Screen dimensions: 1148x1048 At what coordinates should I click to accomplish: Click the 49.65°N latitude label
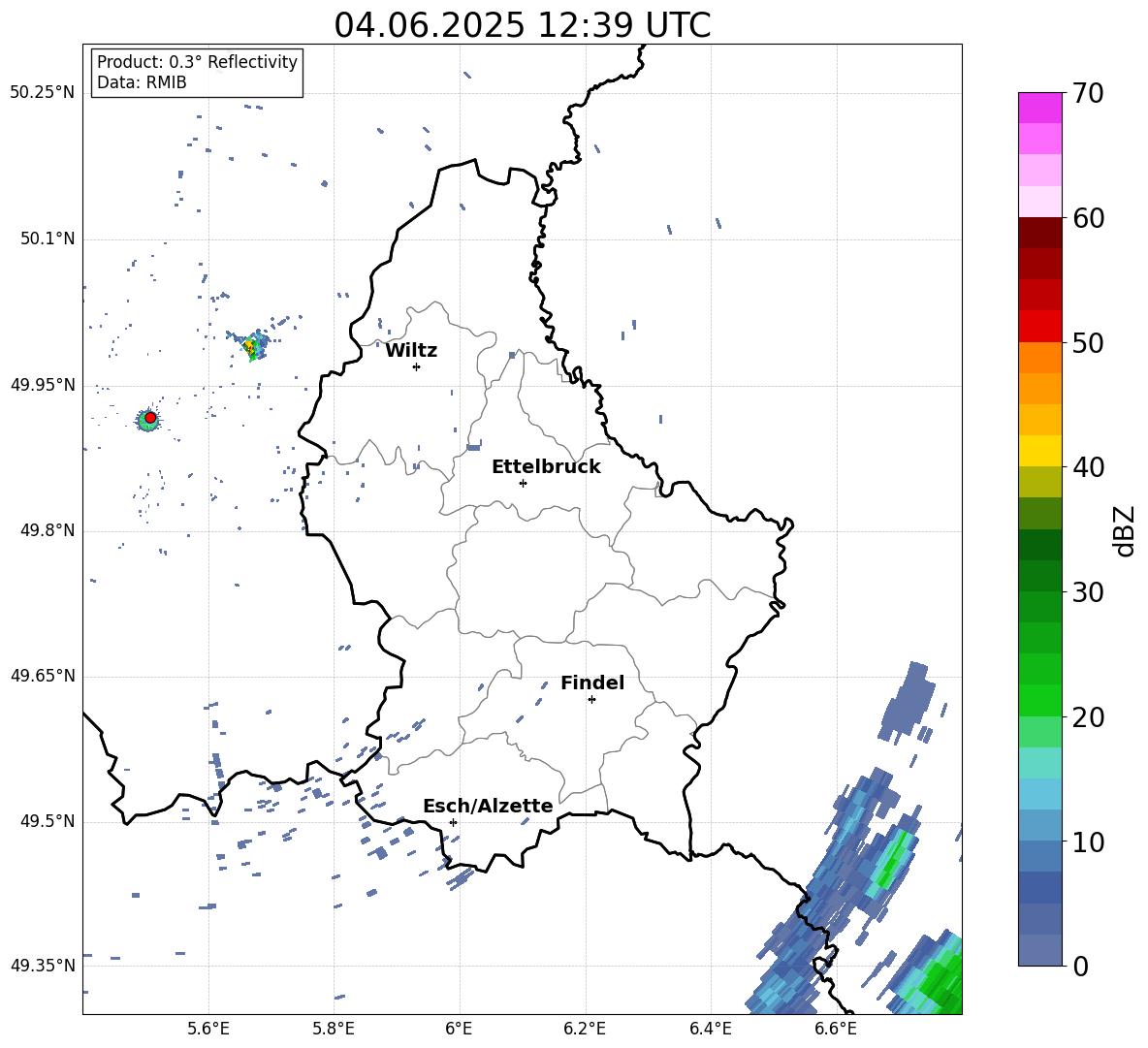(x=43, y=676)
